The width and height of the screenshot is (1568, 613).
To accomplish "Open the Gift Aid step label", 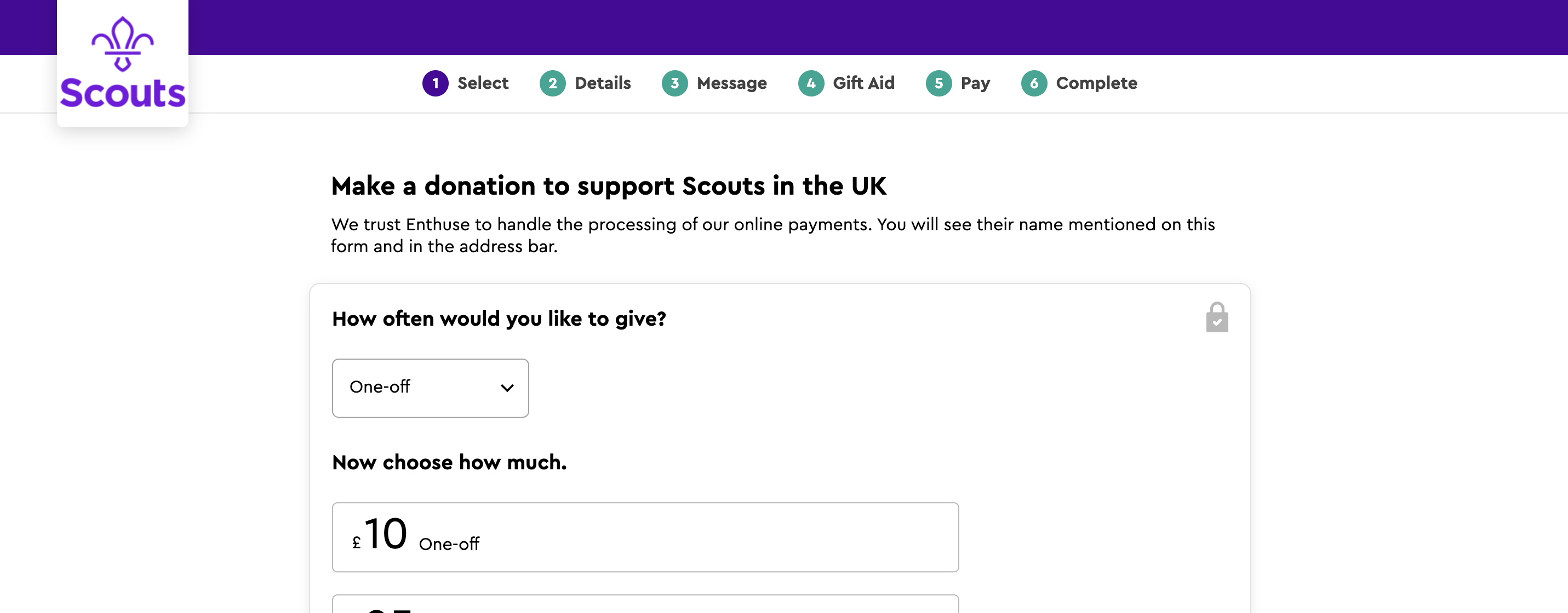I will [864, 83].
